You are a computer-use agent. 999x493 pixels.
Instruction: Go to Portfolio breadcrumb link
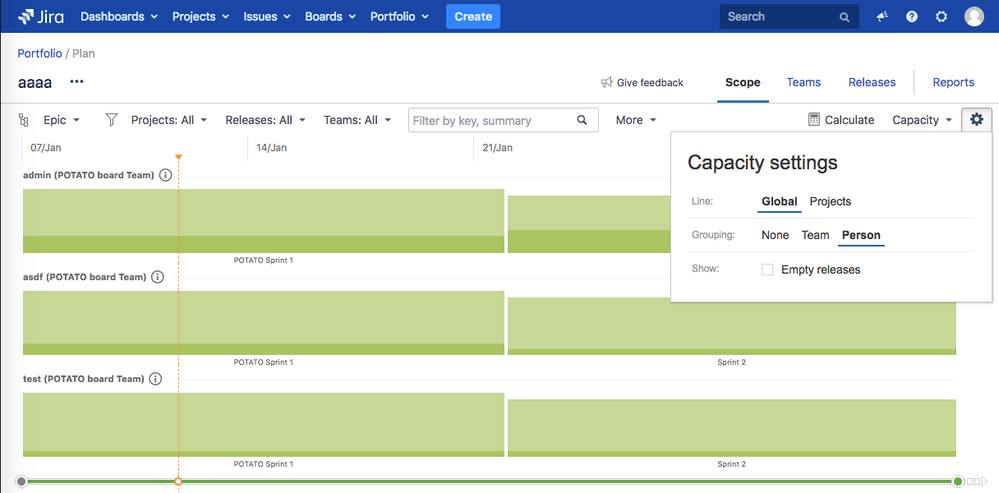pos(40,54)
